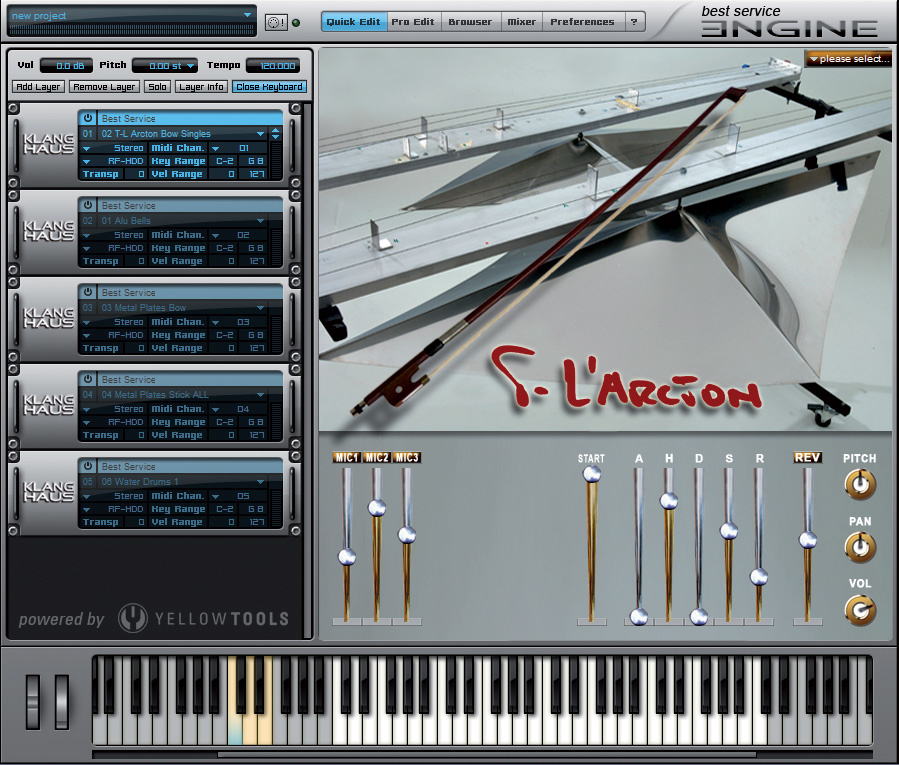Toggle power for layer 04 Metal Plates Stick ALL
Screen dimensions: 899x765
88,379
